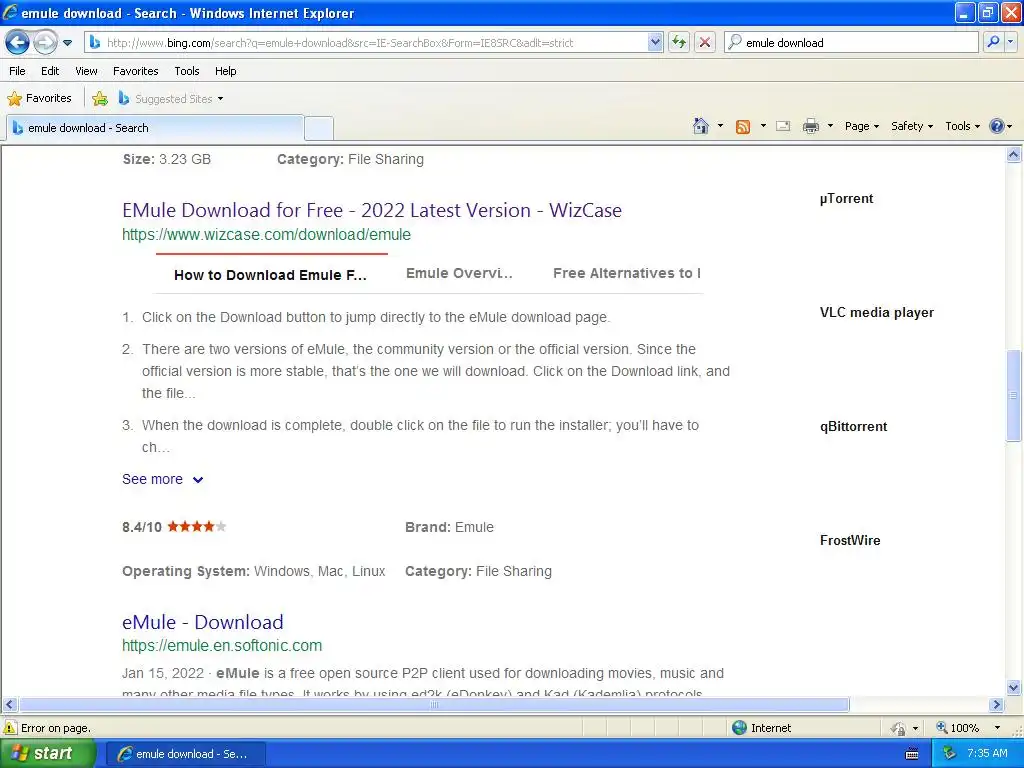Expand the Home button dropdown arrow
Viewport: 1024px width, 768px height.
pos(720,126)
